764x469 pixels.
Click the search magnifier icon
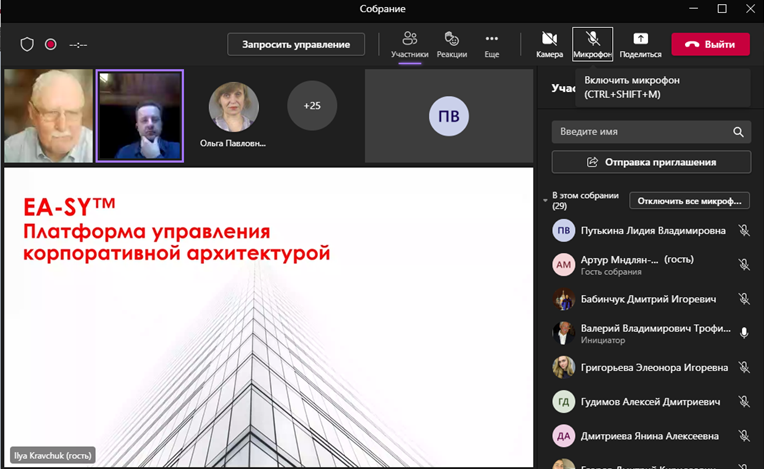tap(738, 132)
